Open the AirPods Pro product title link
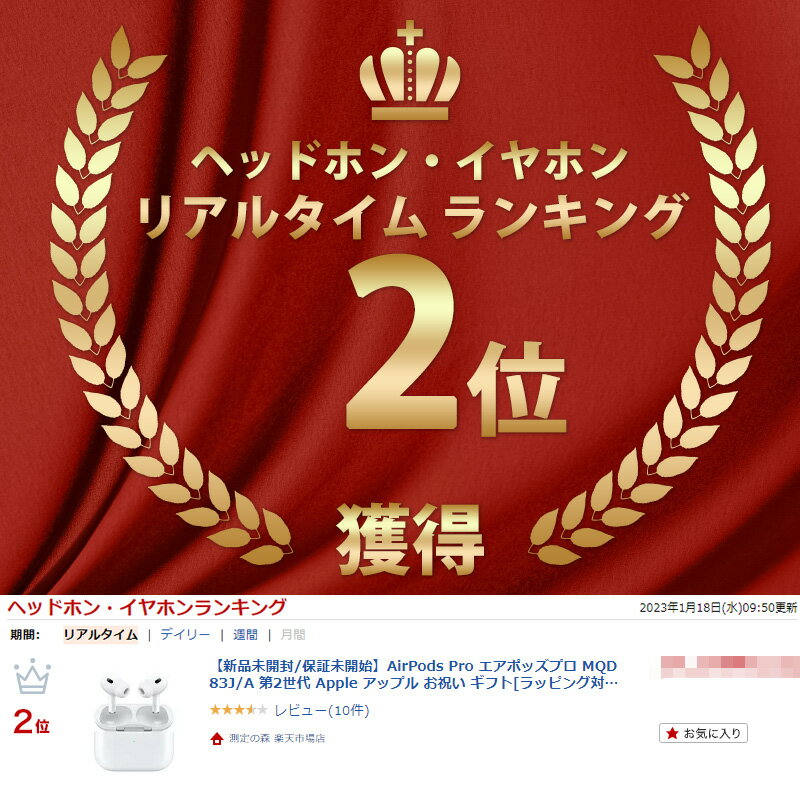The width and height of the screenshot is (800, 800). click(x=414, y=674)
